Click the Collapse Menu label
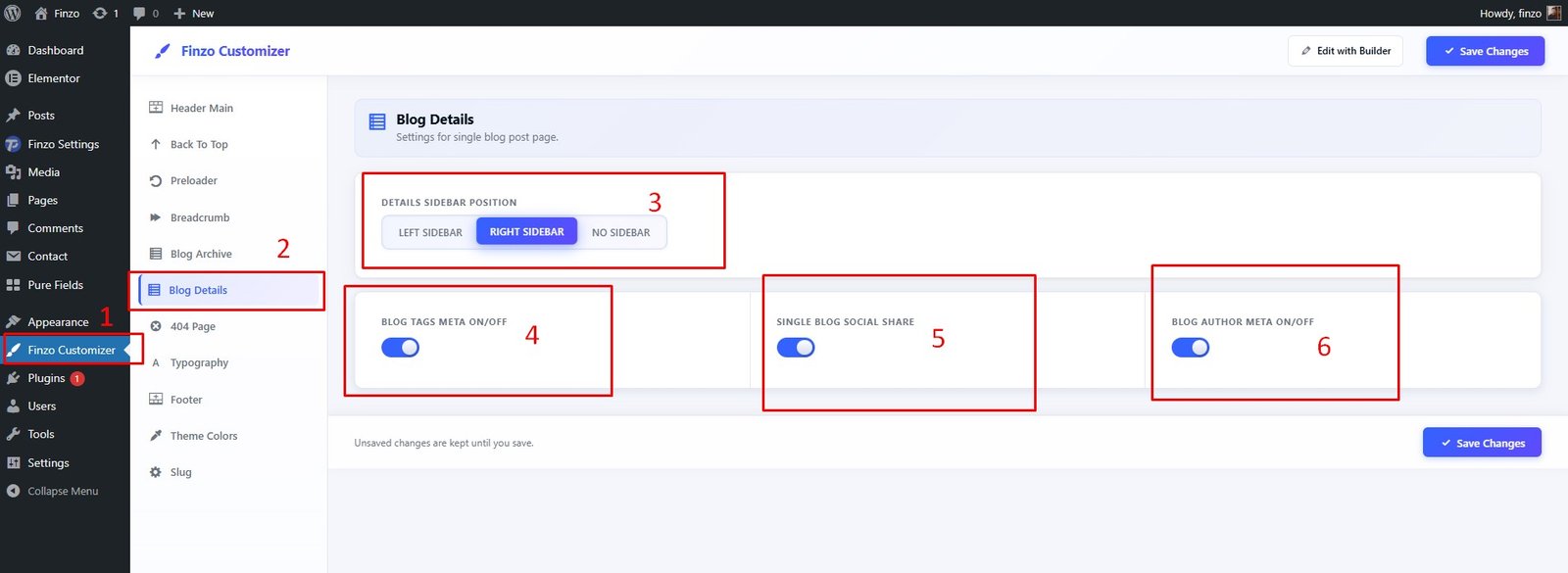This screenshot has width=1568, height=573. pos(63,492)
